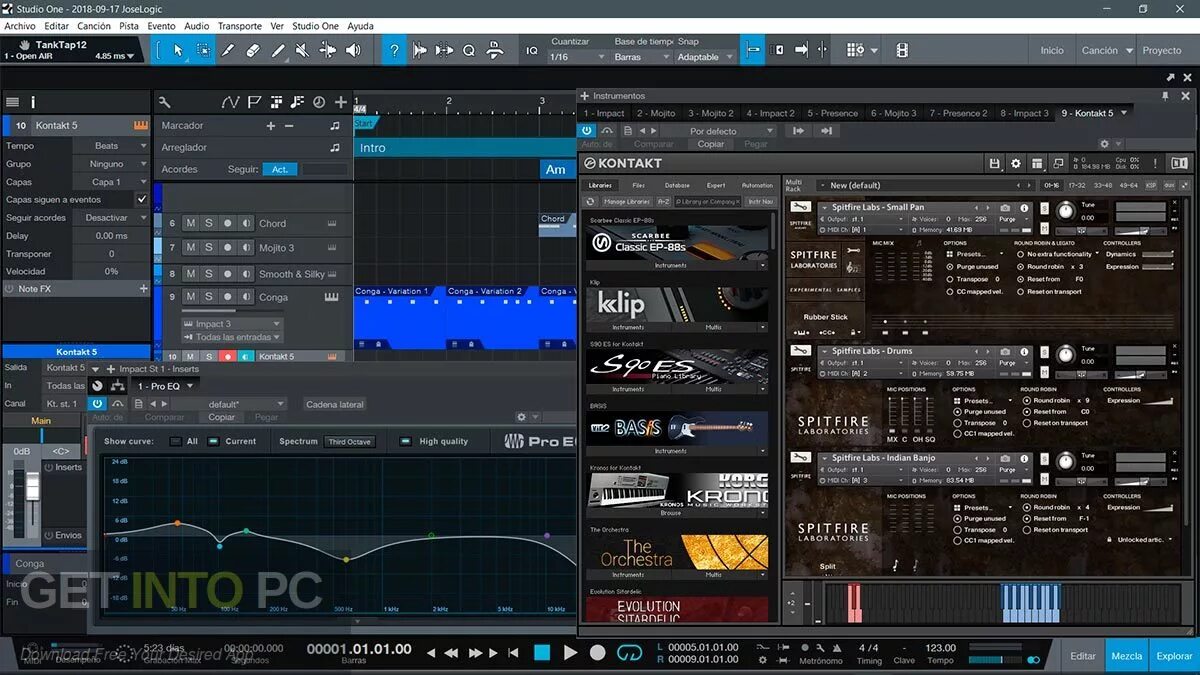Toggle monitor on Conga track

click(x=245, y=297)
